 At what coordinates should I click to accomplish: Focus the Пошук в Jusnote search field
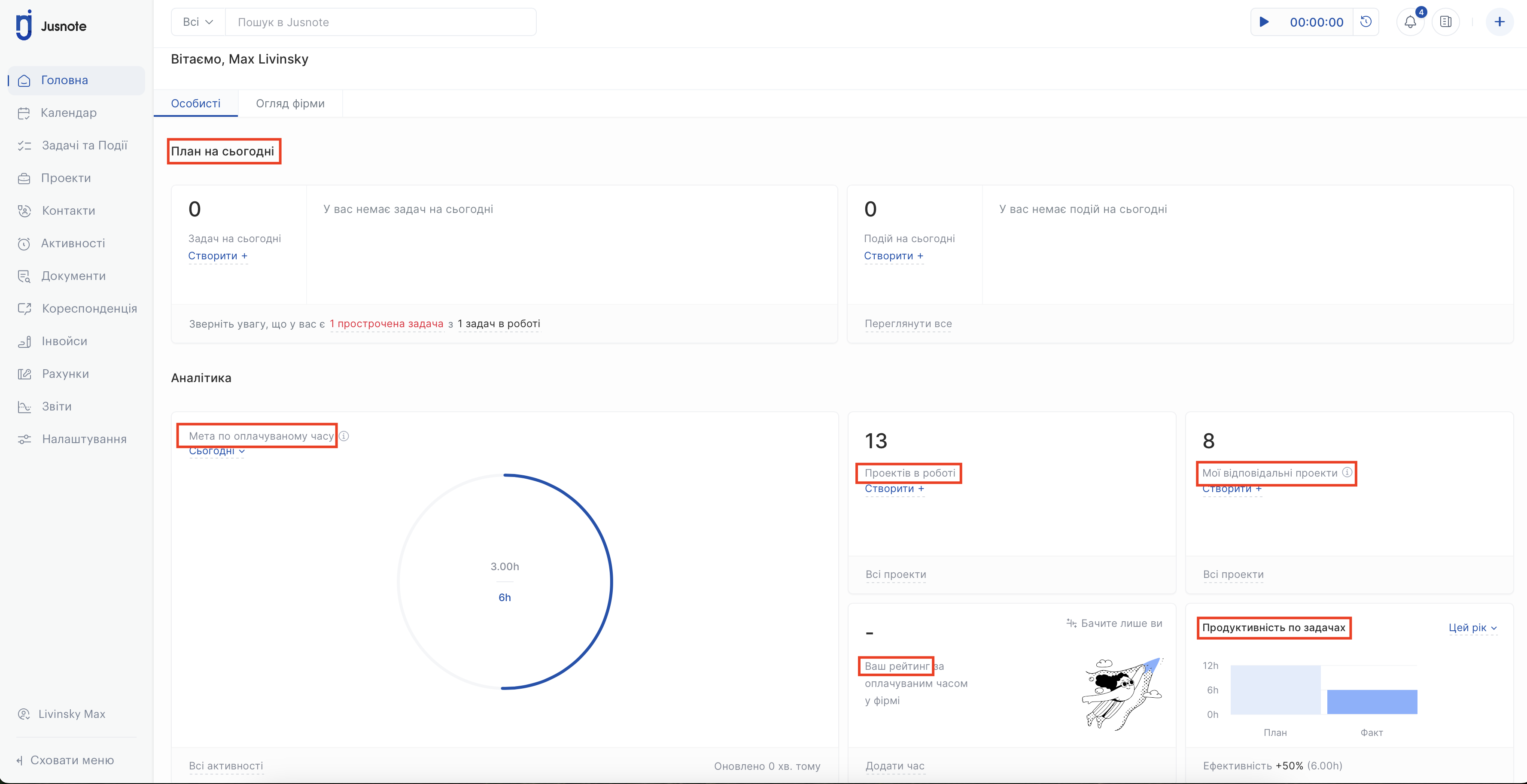tap(380, 22)
